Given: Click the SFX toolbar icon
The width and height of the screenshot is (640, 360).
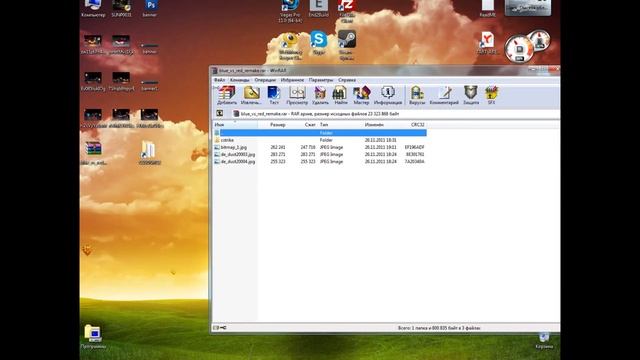Looking at the screenshot, I should coord(491,96).
